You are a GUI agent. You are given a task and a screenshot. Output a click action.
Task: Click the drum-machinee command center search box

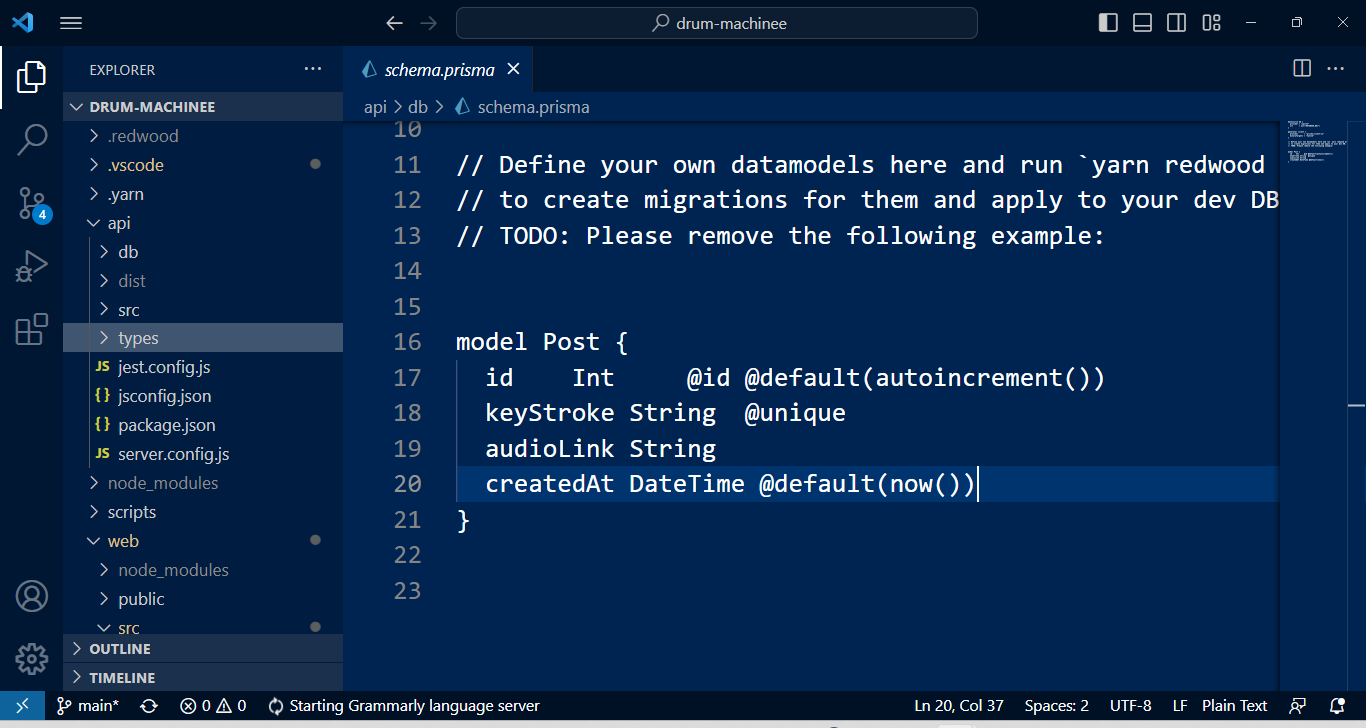[x=717, y=22]
